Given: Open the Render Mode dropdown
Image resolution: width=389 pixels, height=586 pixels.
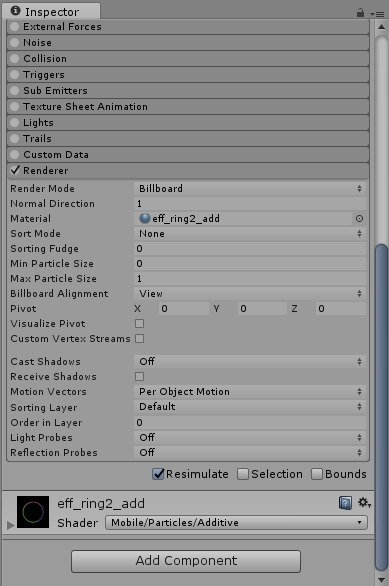Looking at the screenshot, I should pos(250,188).
